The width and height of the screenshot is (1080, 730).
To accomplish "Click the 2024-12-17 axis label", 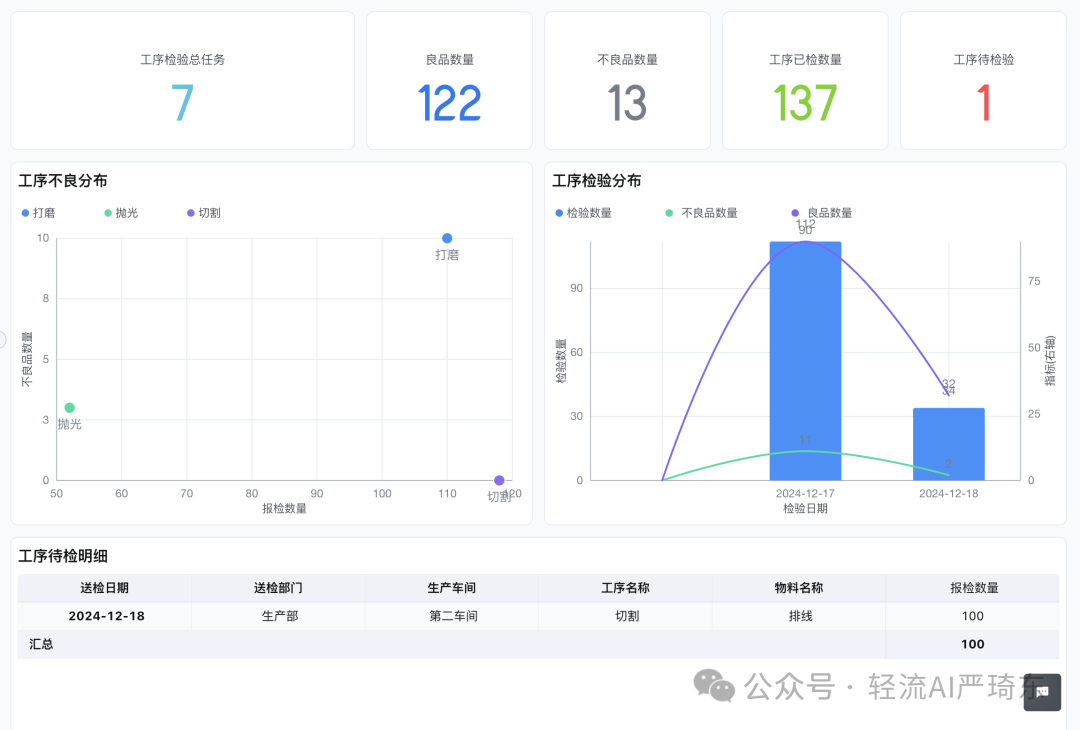I will 805,493.
